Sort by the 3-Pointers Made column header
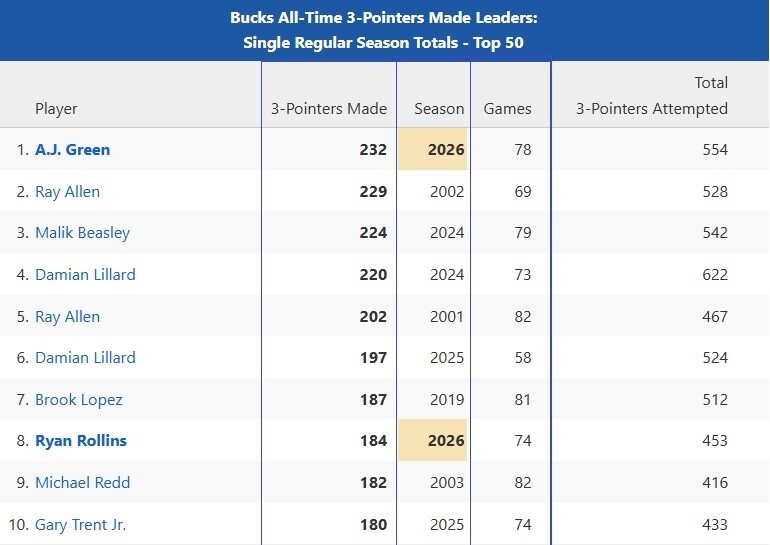 point(329,109)
